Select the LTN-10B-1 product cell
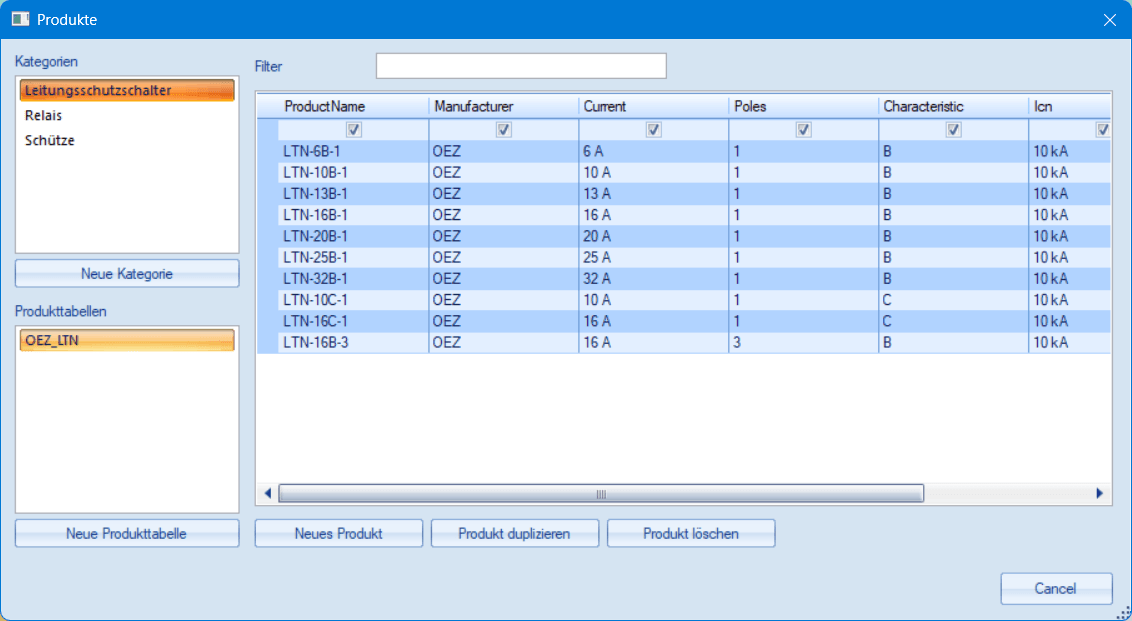This screenshot has height=621, width=1132. point(353,173)
